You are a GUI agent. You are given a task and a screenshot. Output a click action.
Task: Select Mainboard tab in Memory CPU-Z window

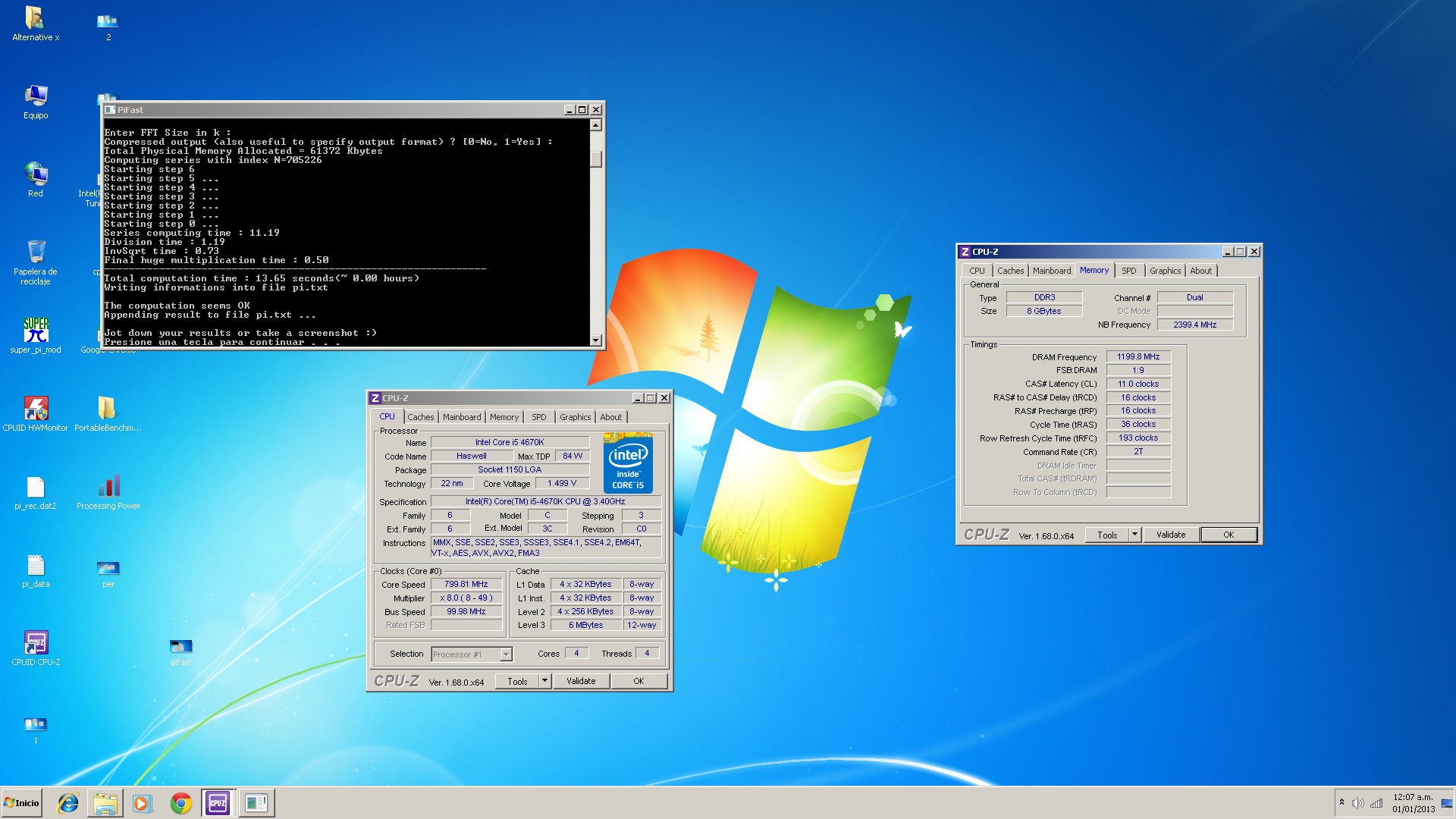coord(1052,271)
